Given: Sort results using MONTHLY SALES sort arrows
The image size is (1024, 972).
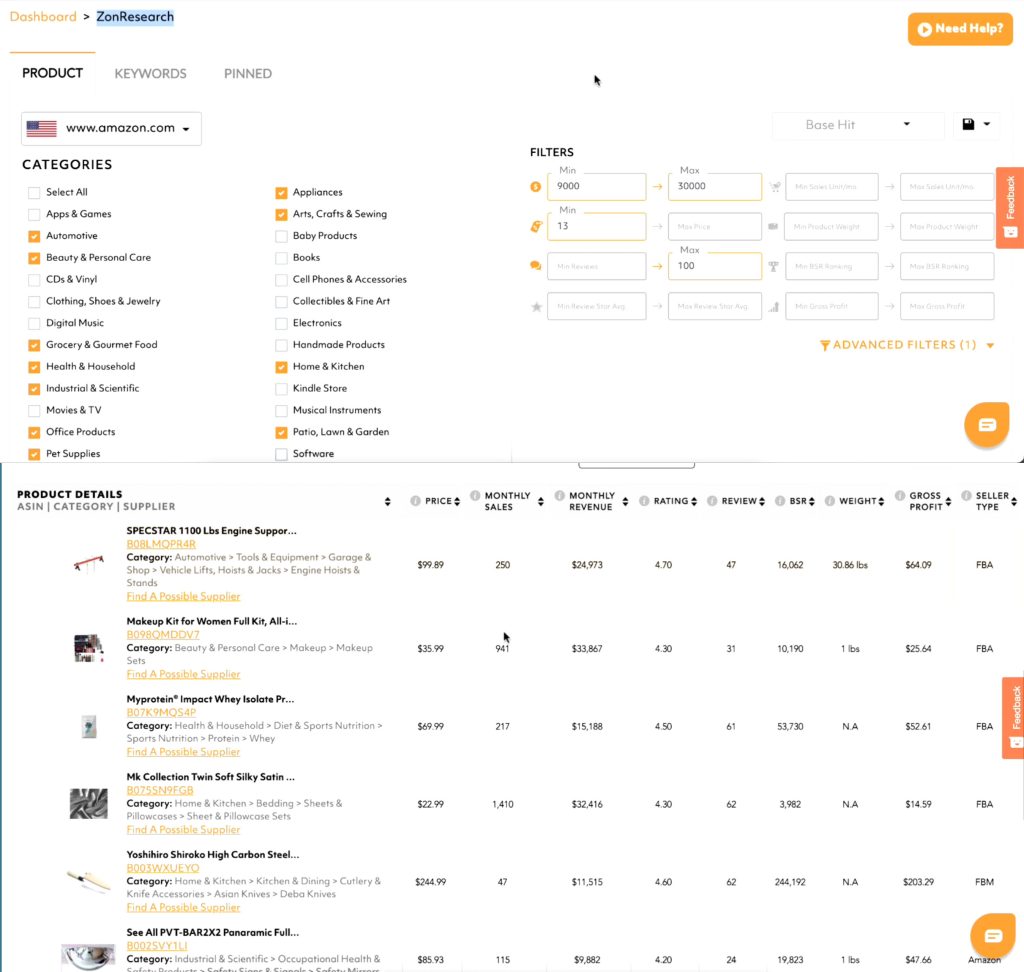Looking at the screenshot, I should click(x=541, y=502).
